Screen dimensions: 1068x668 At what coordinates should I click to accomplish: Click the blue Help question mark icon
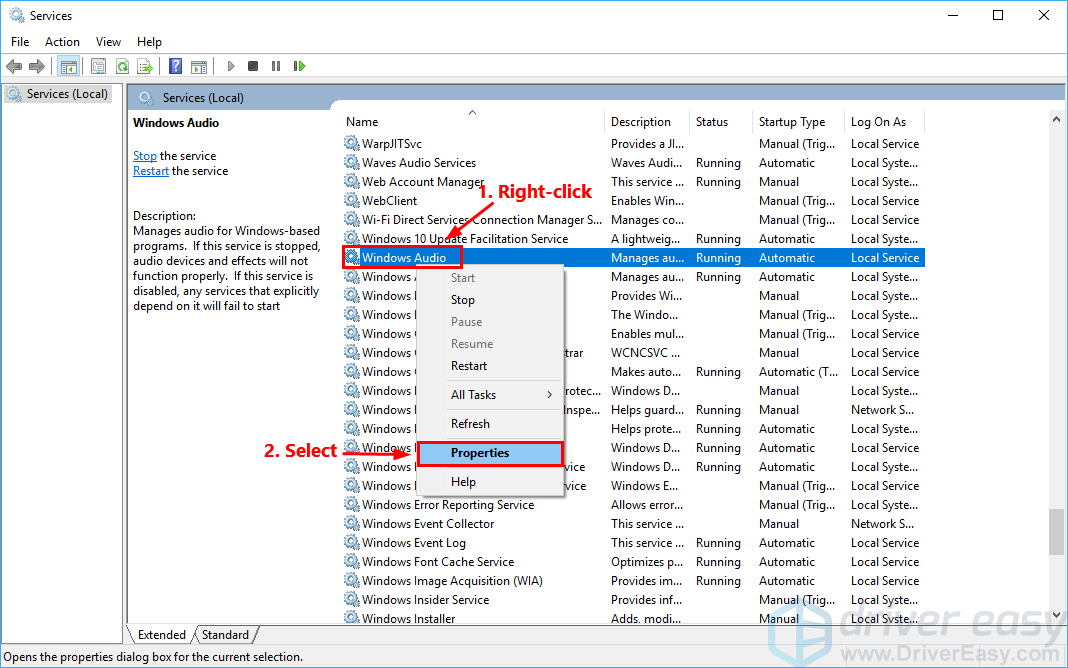[x=176, y=66]
